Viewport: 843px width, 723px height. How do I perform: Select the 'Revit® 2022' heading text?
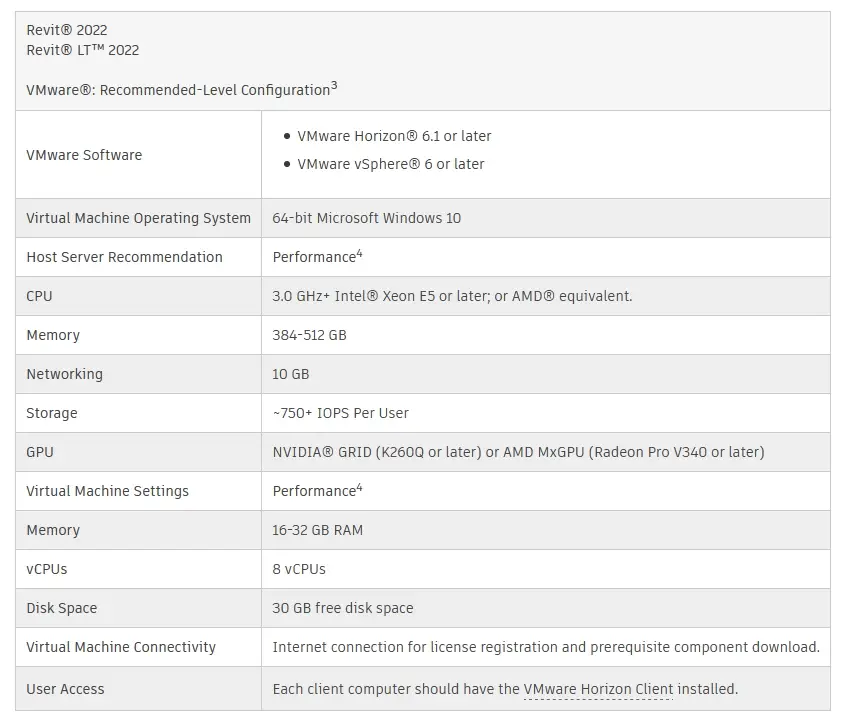[67, 30]
